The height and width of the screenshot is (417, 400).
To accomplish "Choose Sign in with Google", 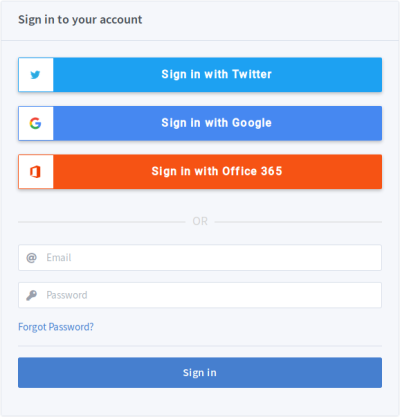I will [200, 123].
